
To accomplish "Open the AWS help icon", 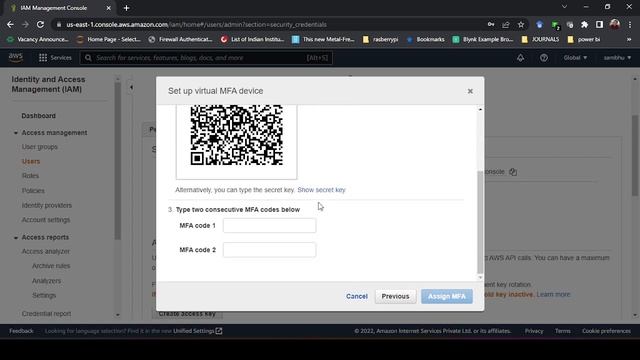I will [544, 58].
